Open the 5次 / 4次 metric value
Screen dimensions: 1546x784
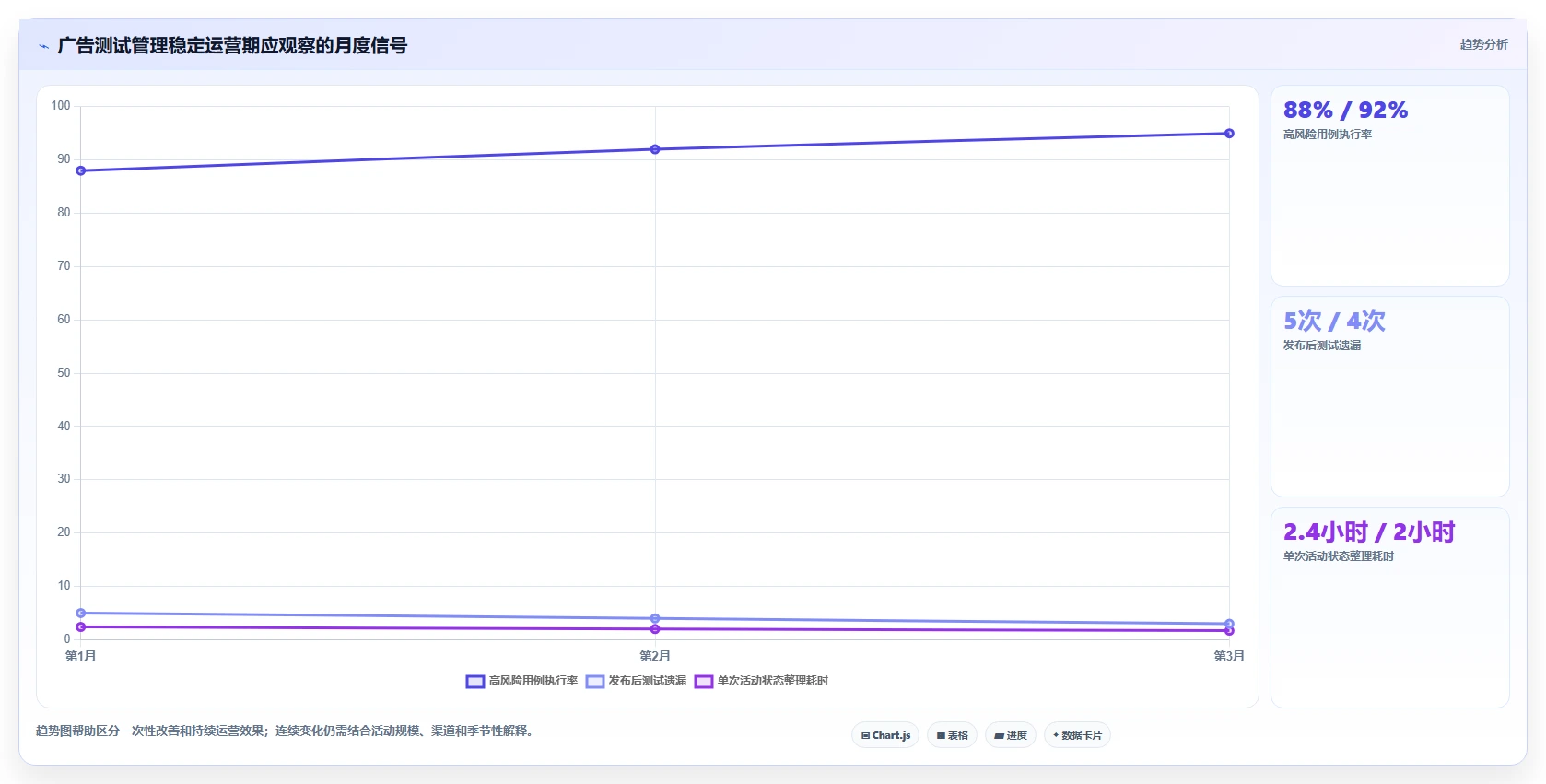[1334, 321]
